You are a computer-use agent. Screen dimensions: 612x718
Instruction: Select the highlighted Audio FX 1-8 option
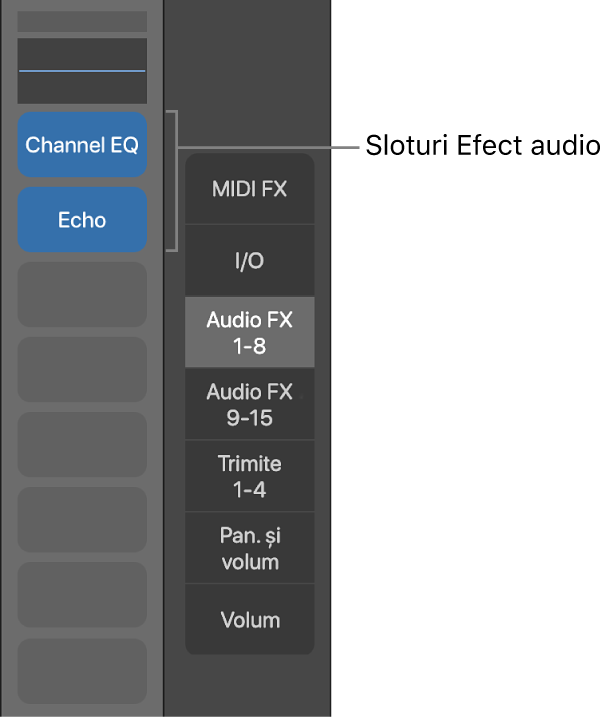(249, 333)
